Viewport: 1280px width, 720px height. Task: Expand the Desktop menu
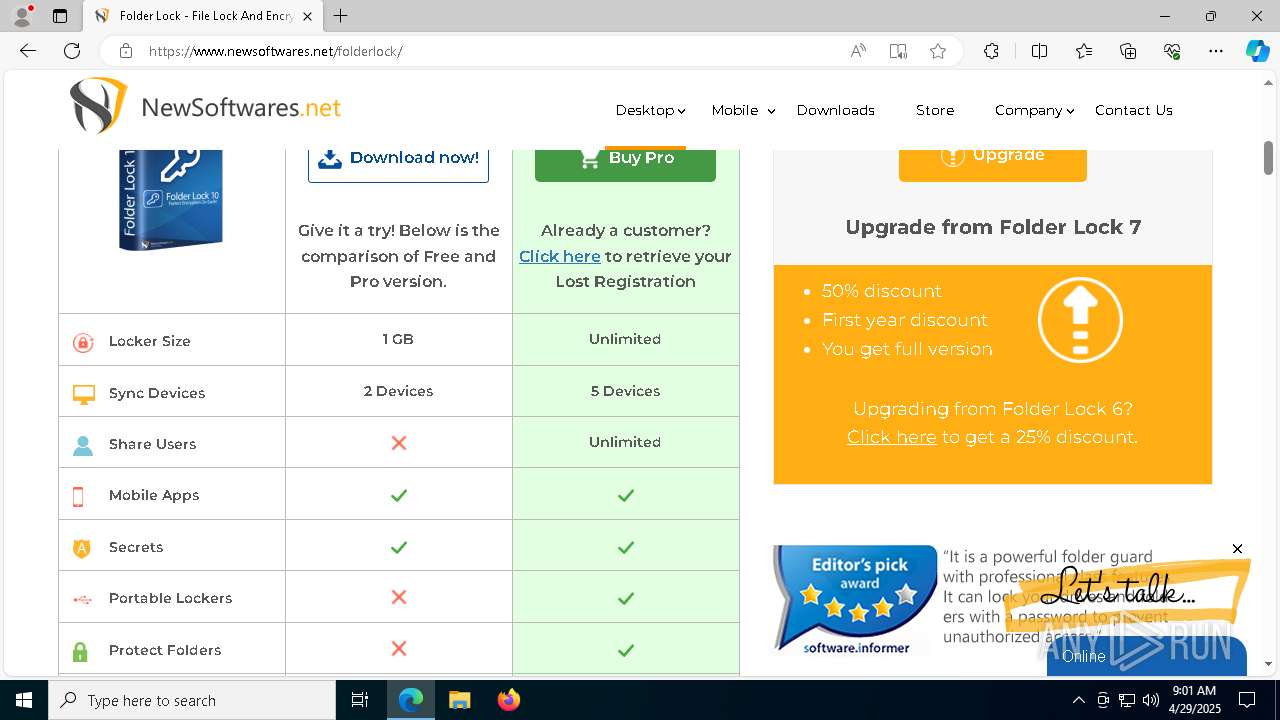pos(650,110)
